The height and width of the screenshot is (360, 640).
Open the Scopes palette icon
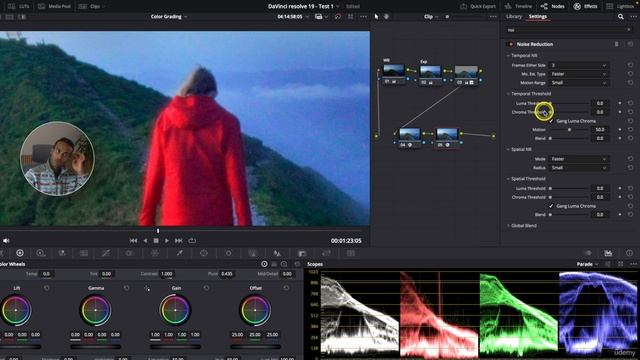(x=608, y=253)
